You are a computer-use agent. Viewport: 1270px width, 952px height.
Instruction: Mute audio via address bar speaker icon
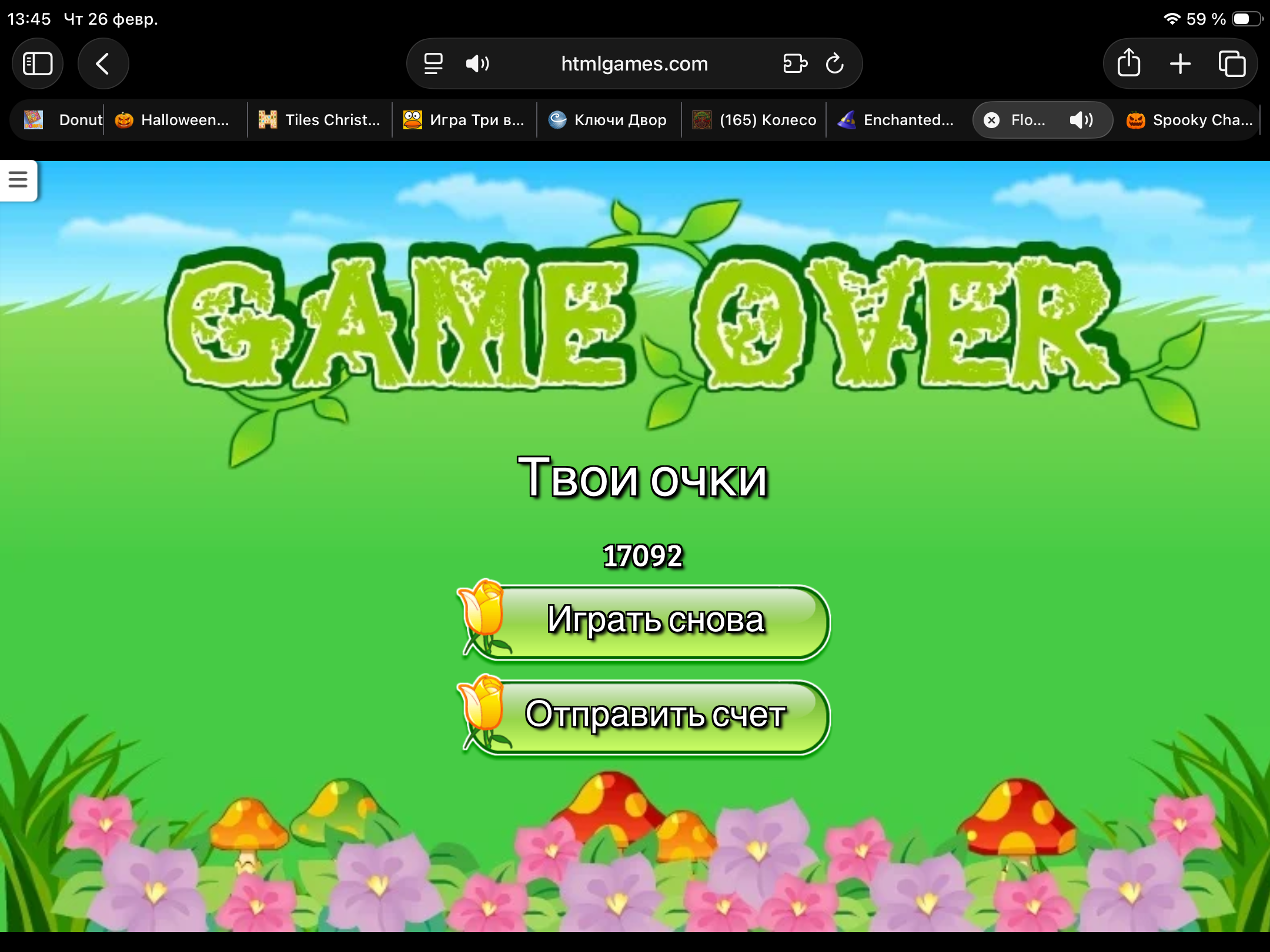[477, 63]
